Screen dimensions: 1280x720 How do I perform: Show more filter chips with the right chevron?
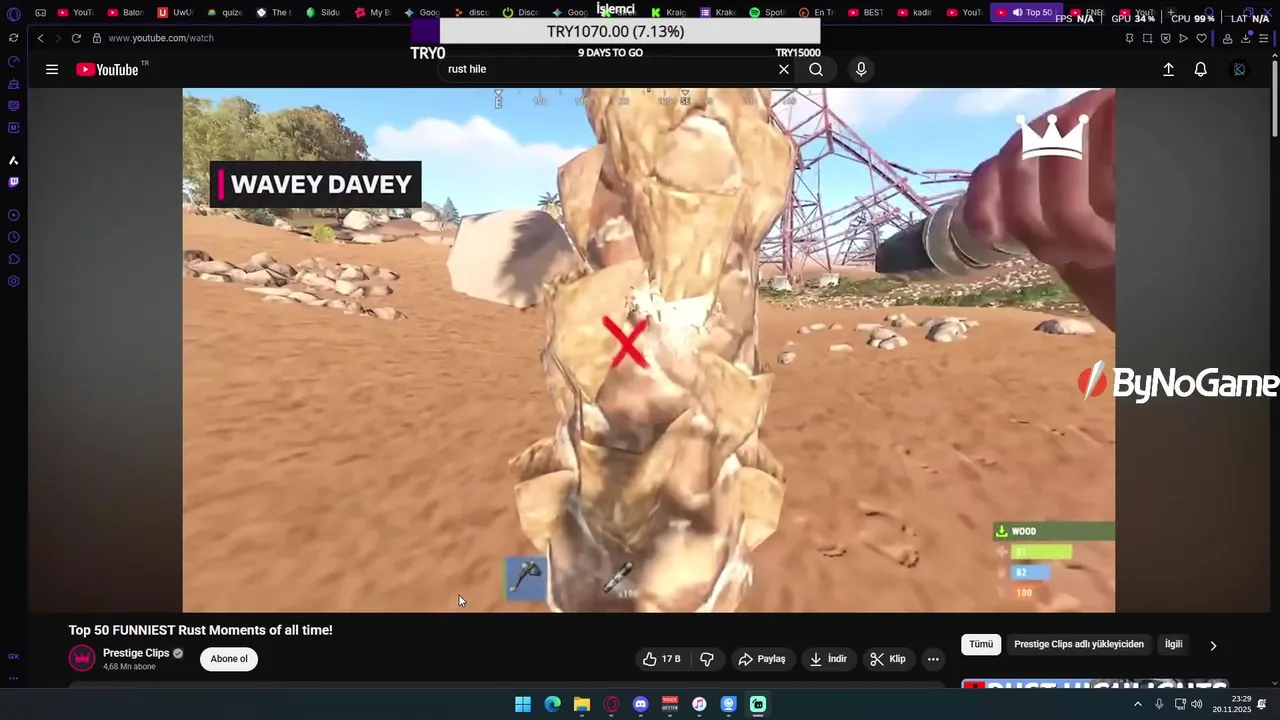click(x=1213, y=646)
